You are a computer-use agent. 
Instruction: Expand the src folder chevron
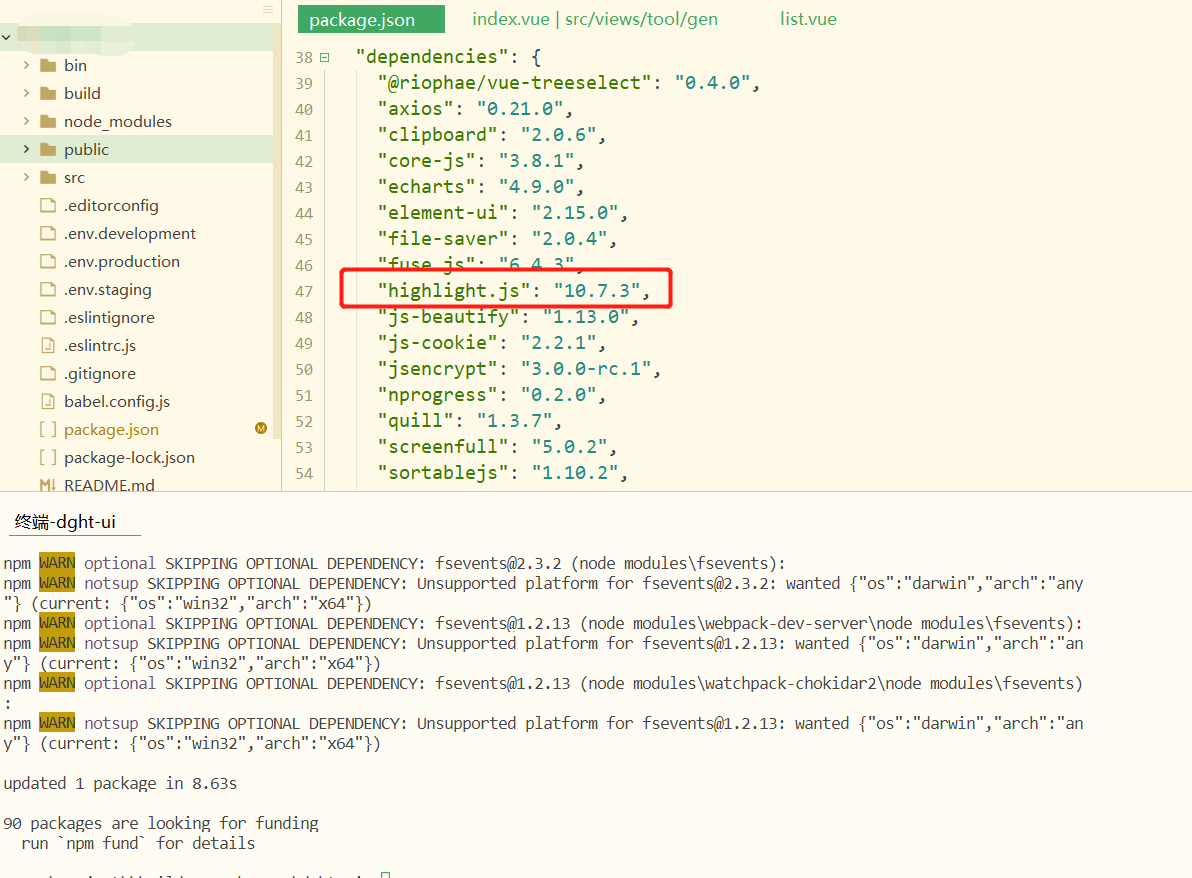pyautogui.click(x=27, y=178)
